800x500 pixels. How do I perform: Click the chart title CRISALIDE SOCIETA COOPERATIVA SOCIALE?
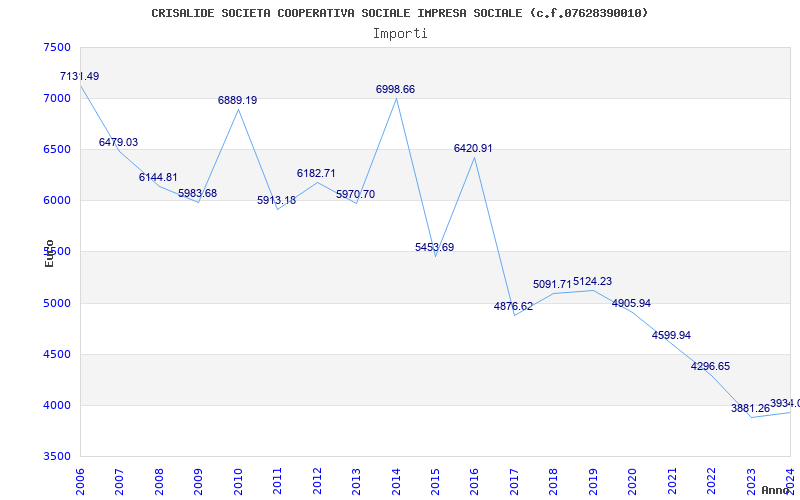pyautogui.click(x=399, y=13)
